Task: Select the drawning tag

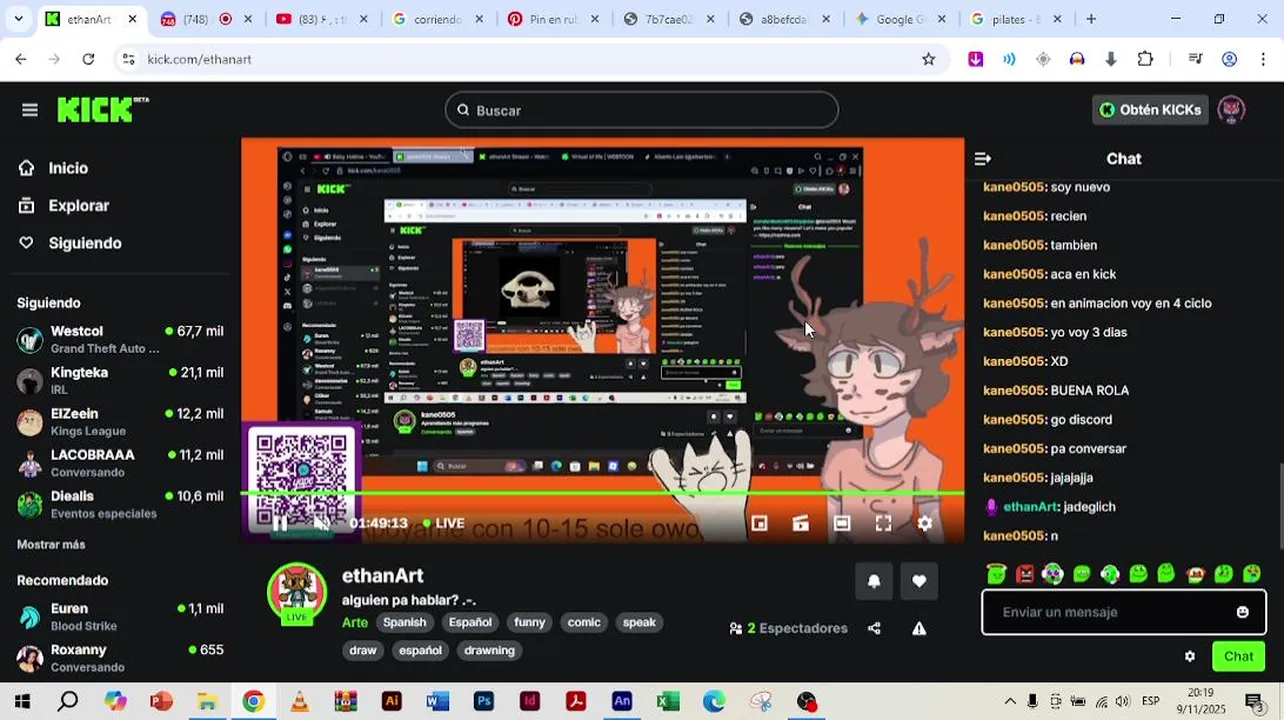Action: (489, 650)
